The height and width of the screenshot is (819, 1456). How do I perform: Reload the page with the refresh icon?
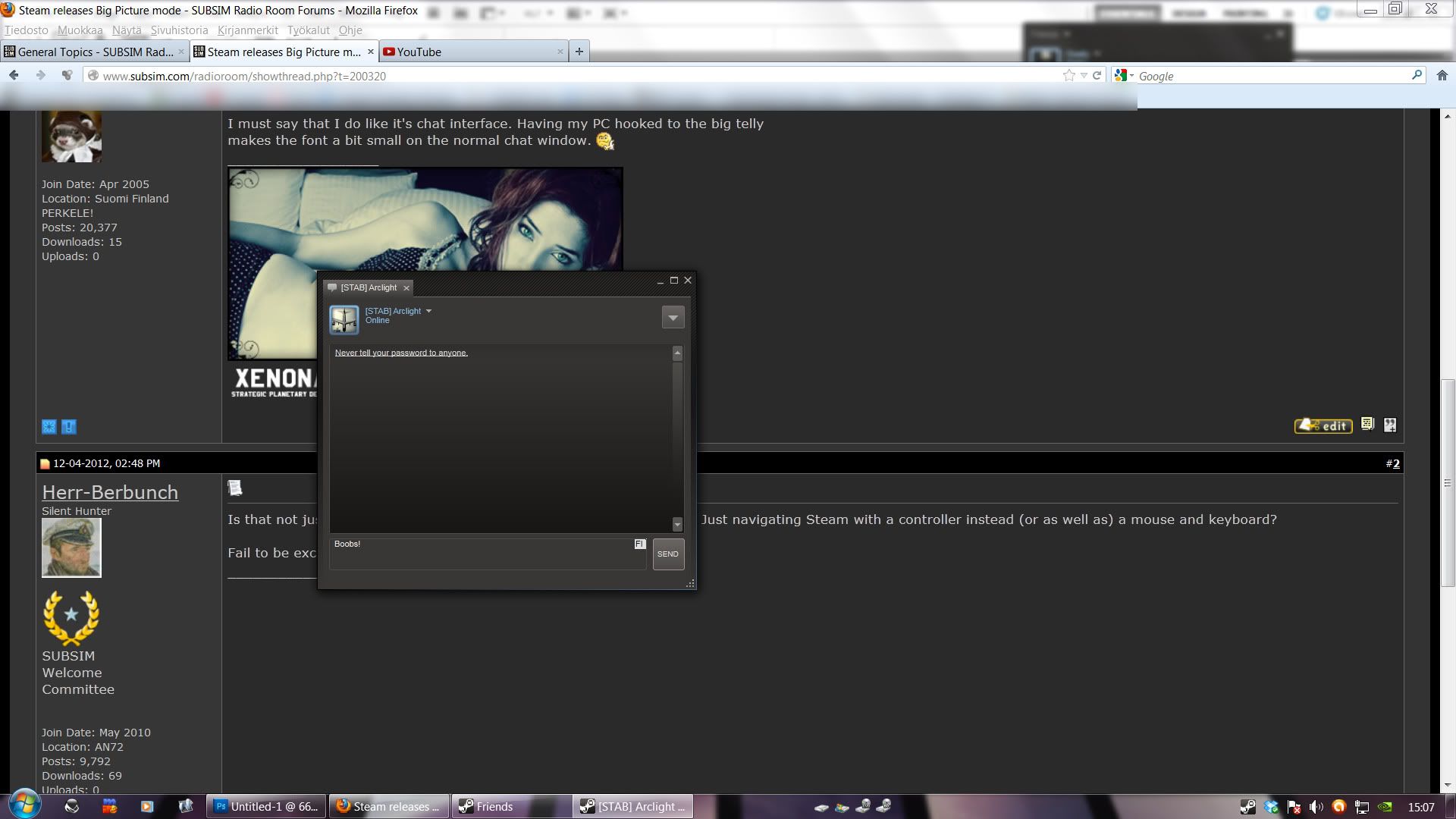[1097, 75]
